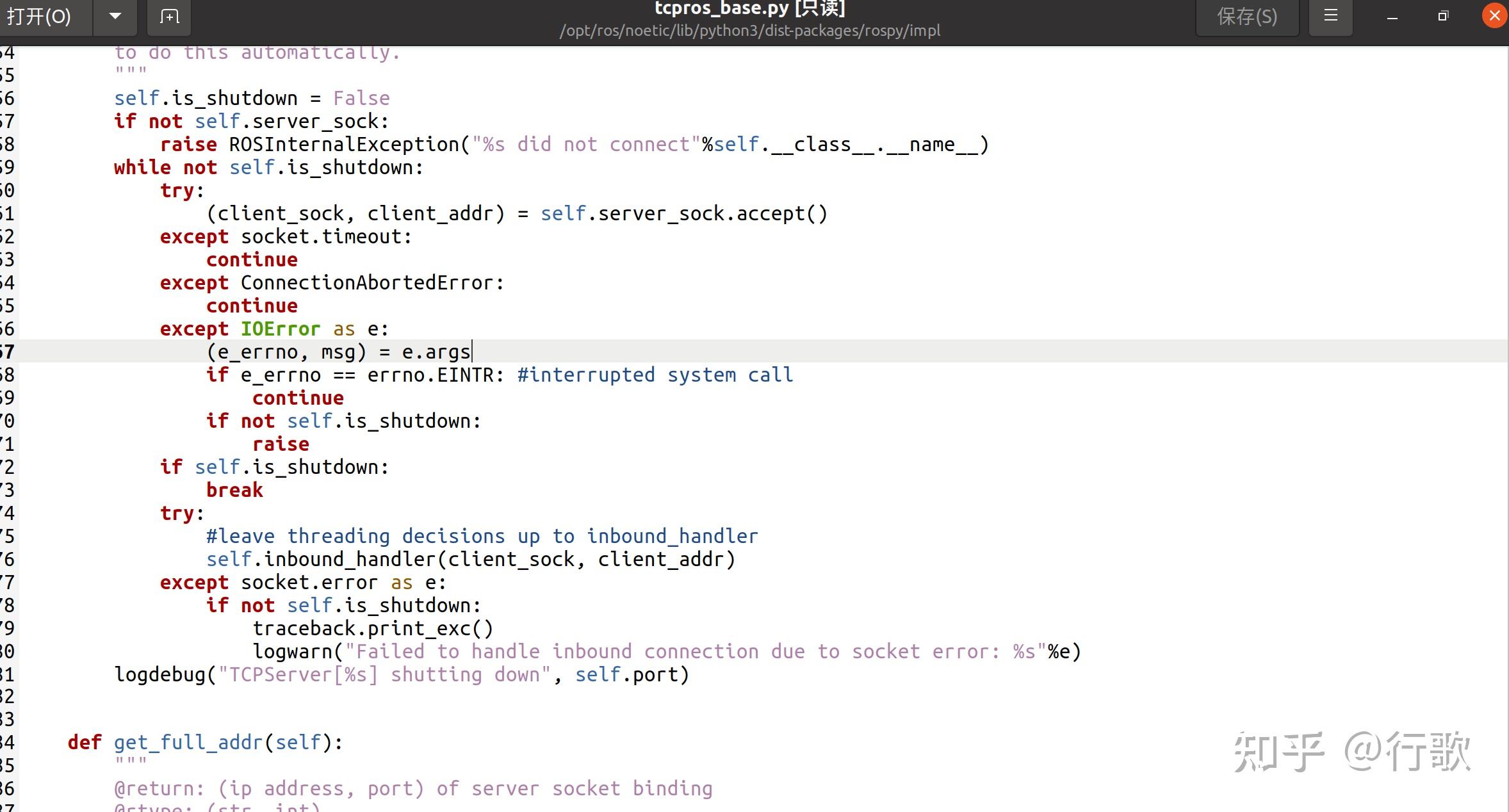This screenshot has width=1509, height=812.
Task: Click the traceback.print_exc() call
Action: 373,628
